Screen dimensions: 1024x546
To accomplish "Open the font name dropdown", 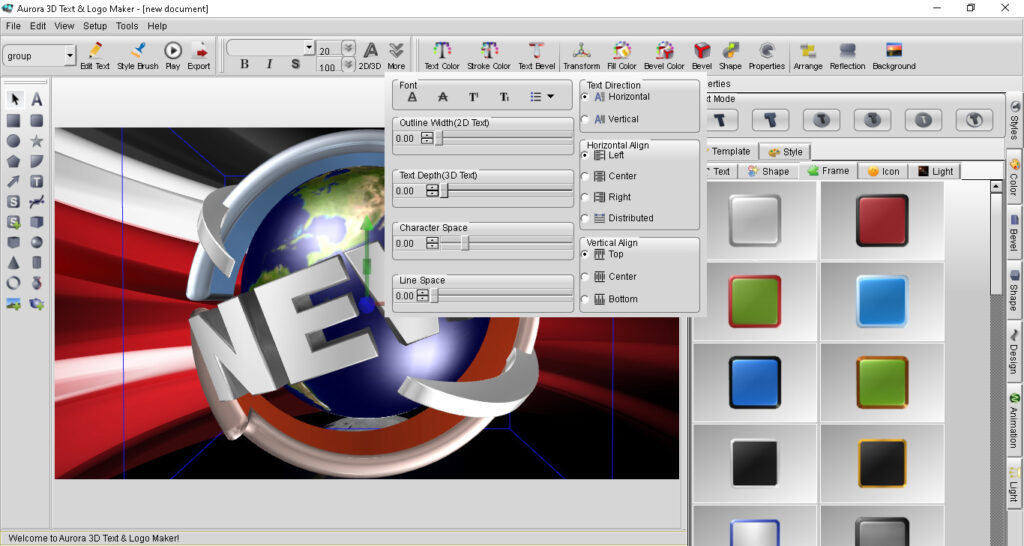I will 309,48.
